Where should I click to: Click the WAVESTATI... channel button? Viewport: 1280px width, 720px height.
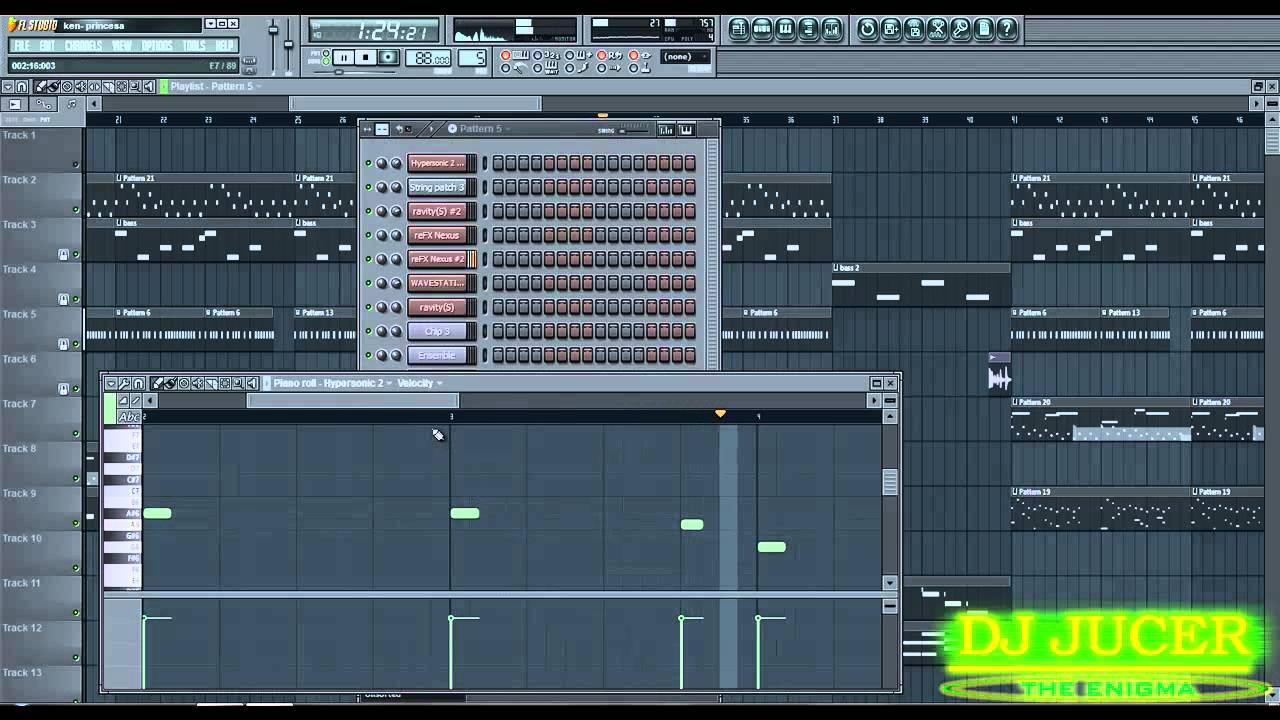tap(436, 283)
